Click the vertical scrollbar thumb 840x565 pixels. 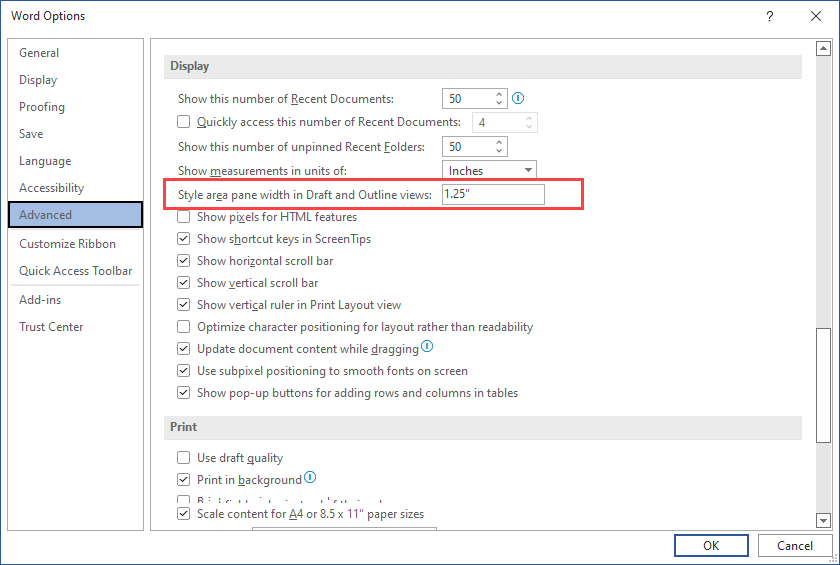click(823, 385)
